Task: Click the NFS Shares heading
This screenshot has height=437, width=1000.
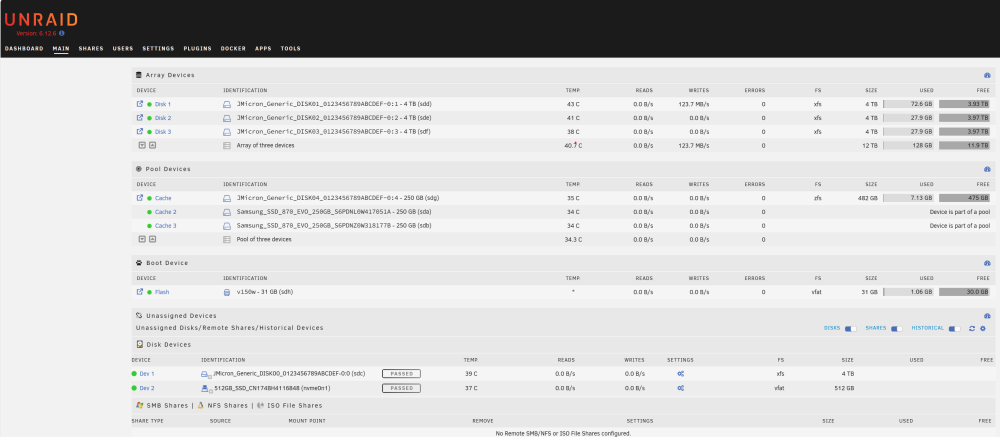Action: click(x=227, y=406)
